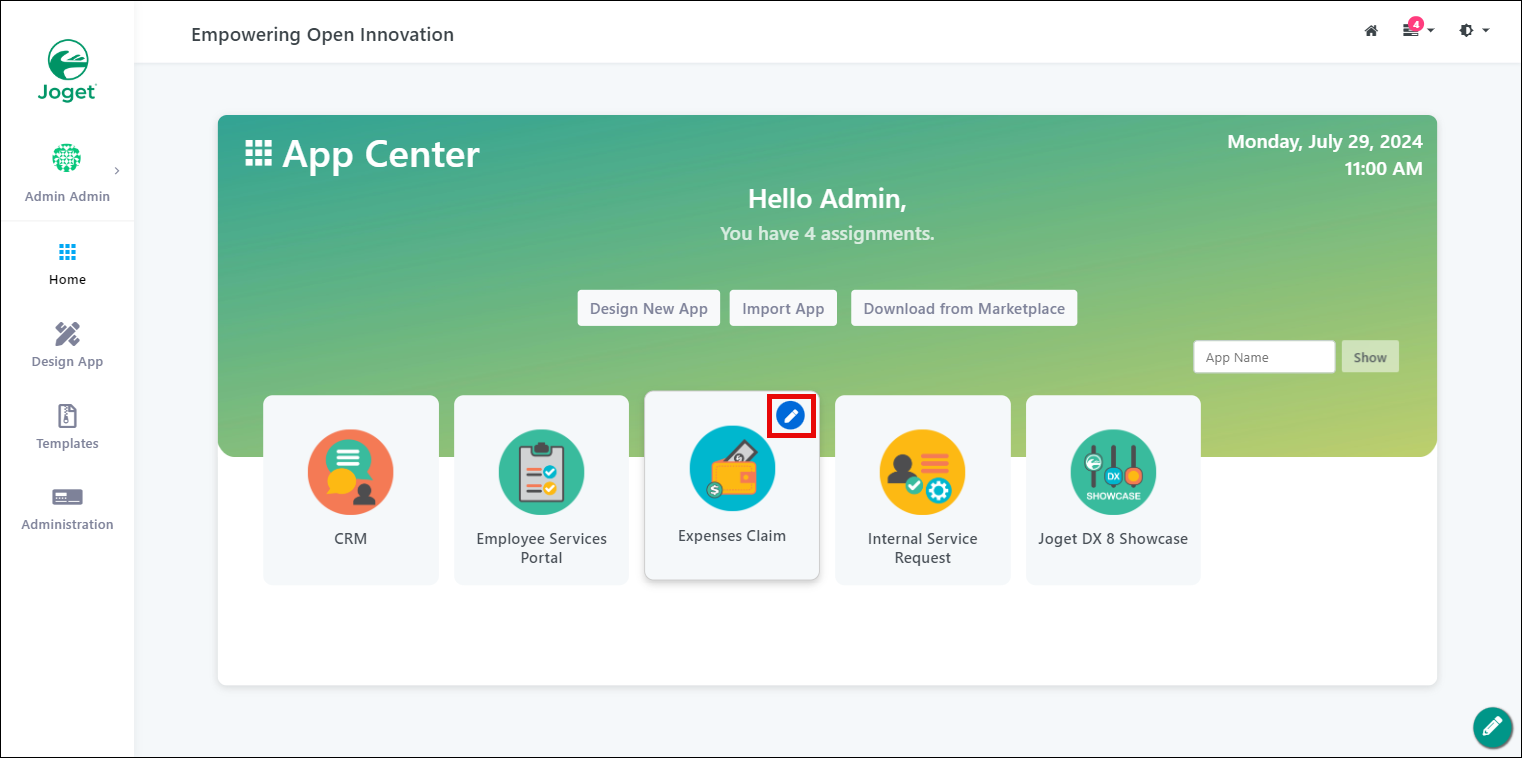Open Design App in sidebar
Image resolution: width=1522 pixels, height=758 pixels.
(x=67, y=345)
